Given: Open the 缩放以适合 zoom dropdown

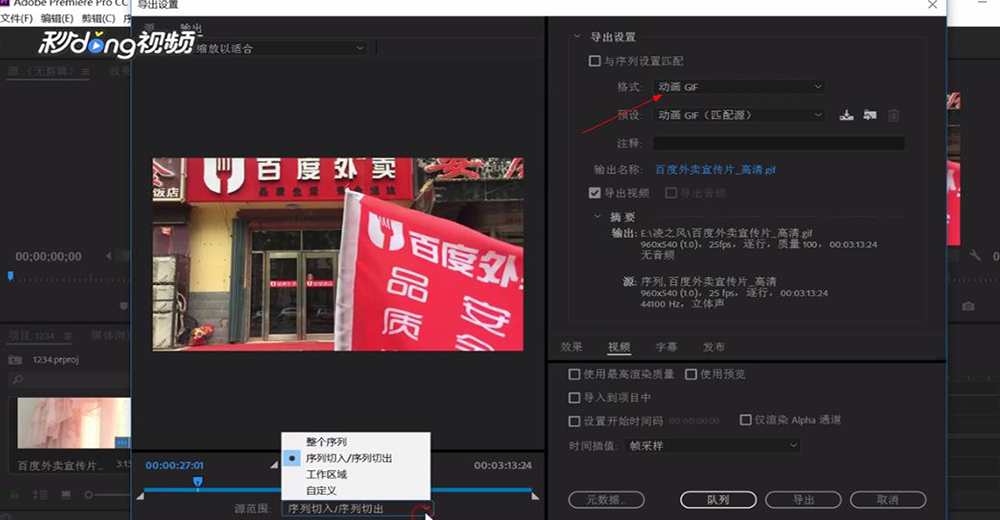Looking at the screenshot, I should coord(279,48).
